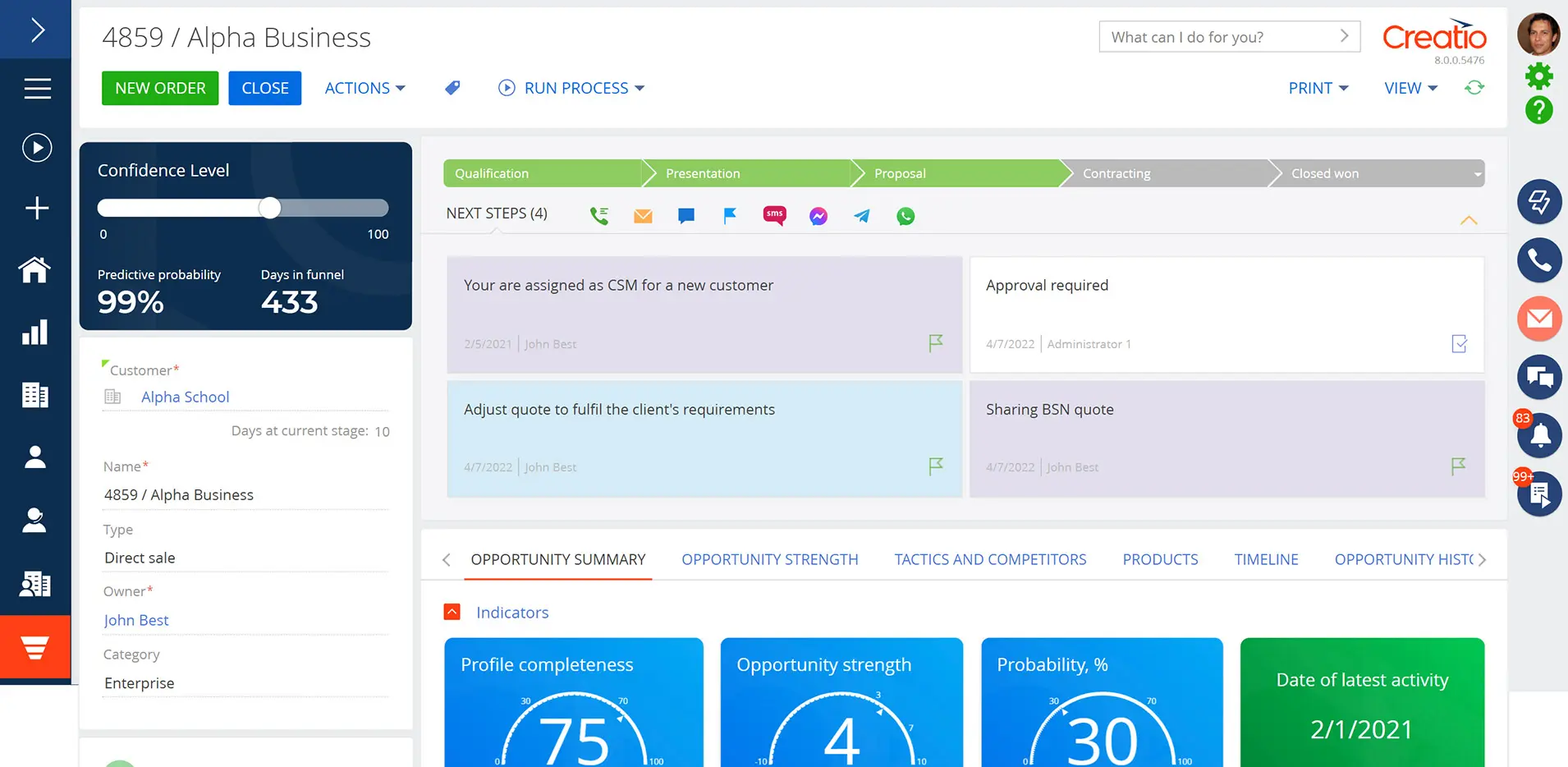Click the Telegram icon in Next Steps
This screenshot has width=1568, height=767.
[x=861, y=216]
